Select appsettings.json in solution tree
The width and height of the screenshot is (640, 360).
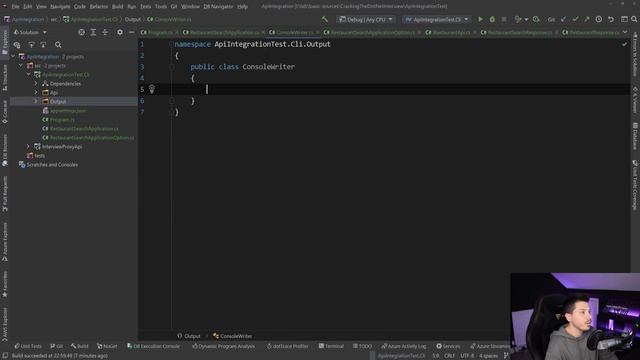pyautogui.click(x=68, y=111)
